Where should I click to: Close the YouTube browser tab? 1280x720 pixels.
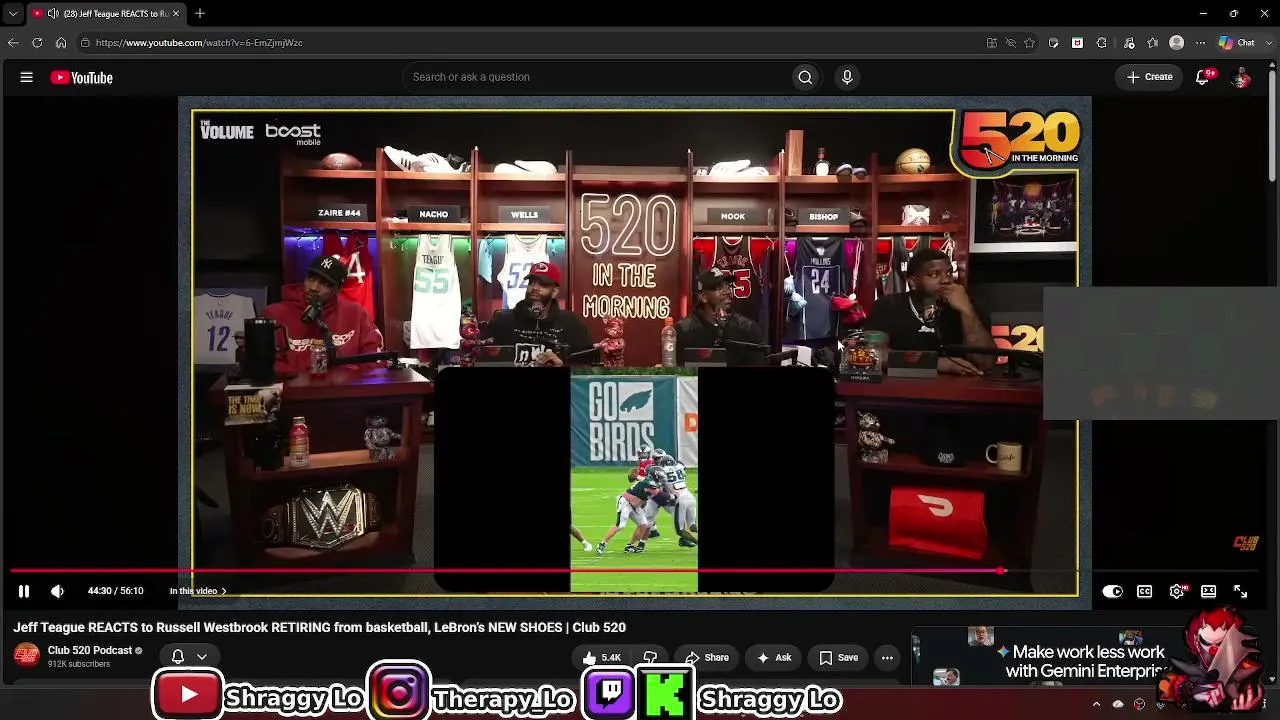(176, 14)
